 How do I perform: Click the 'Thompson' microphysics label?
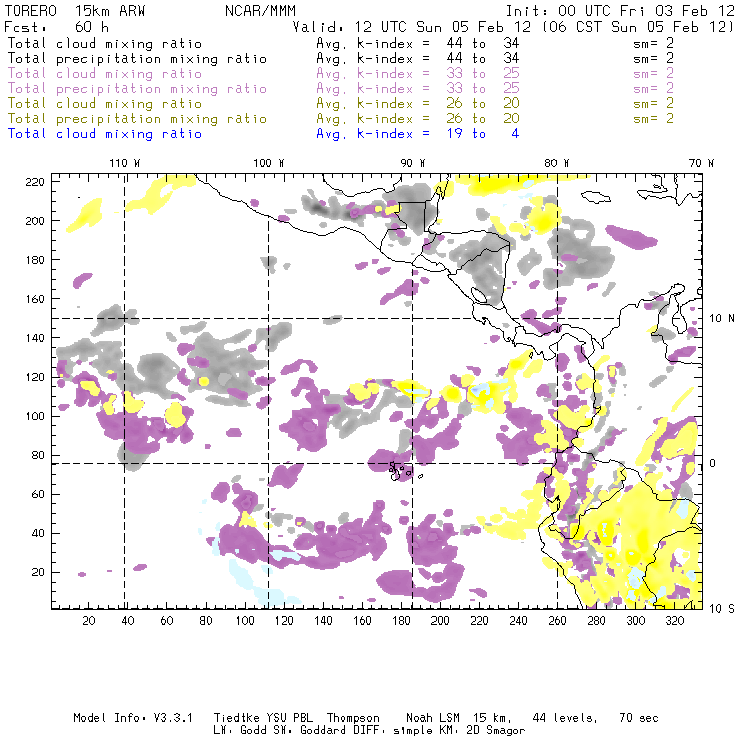[x=353, y=718]
